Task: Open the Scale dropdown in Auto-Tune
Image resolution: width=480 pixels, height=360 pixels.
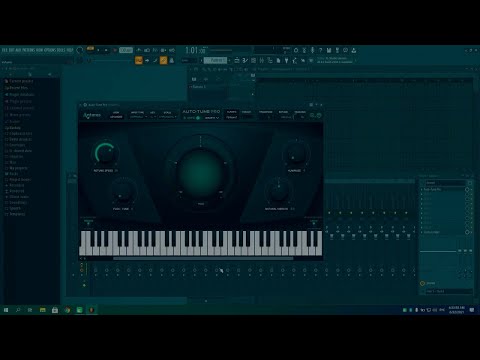Action: [x=168, y=117]
